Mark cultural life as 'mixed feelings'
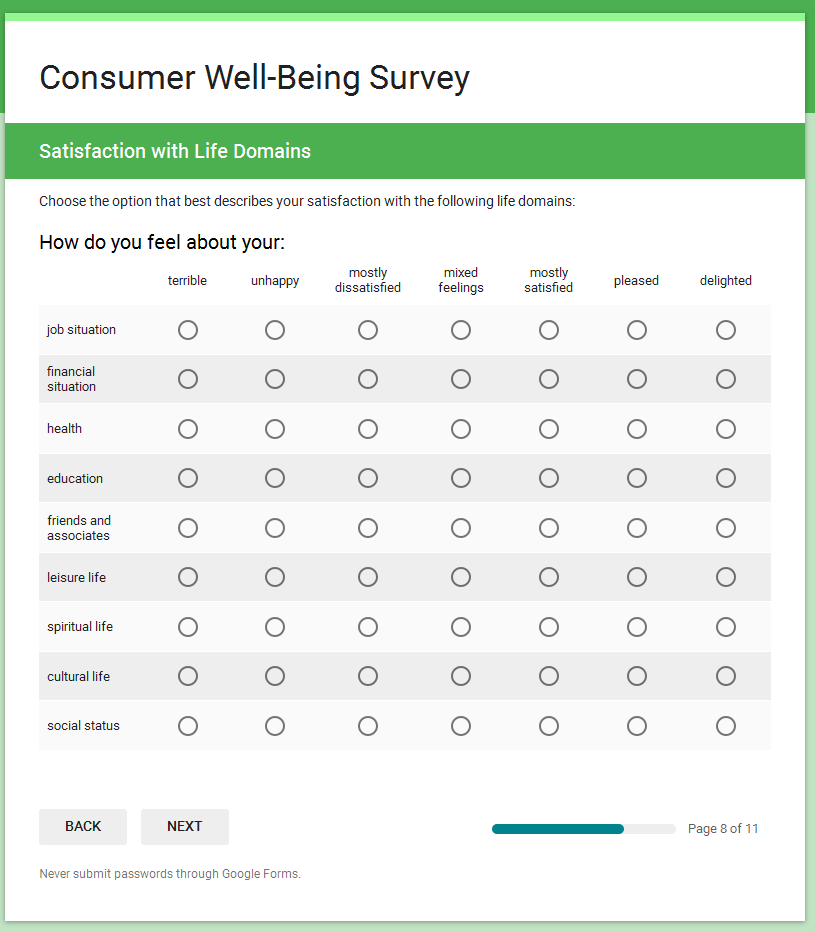The height and width of the screenshot is (932, 815). pos(461,676)
